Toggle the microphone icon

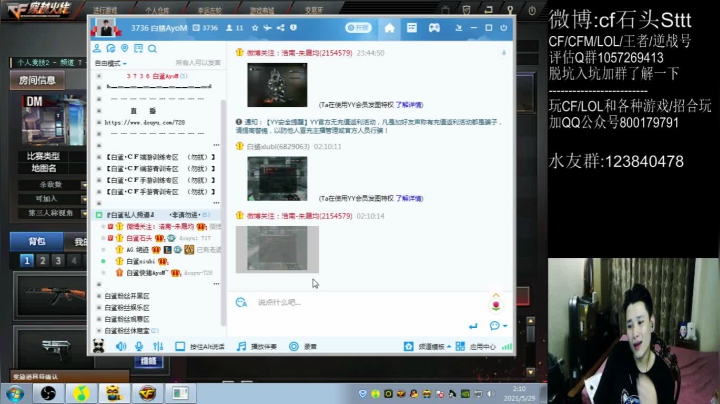click(x=139, y=346)
